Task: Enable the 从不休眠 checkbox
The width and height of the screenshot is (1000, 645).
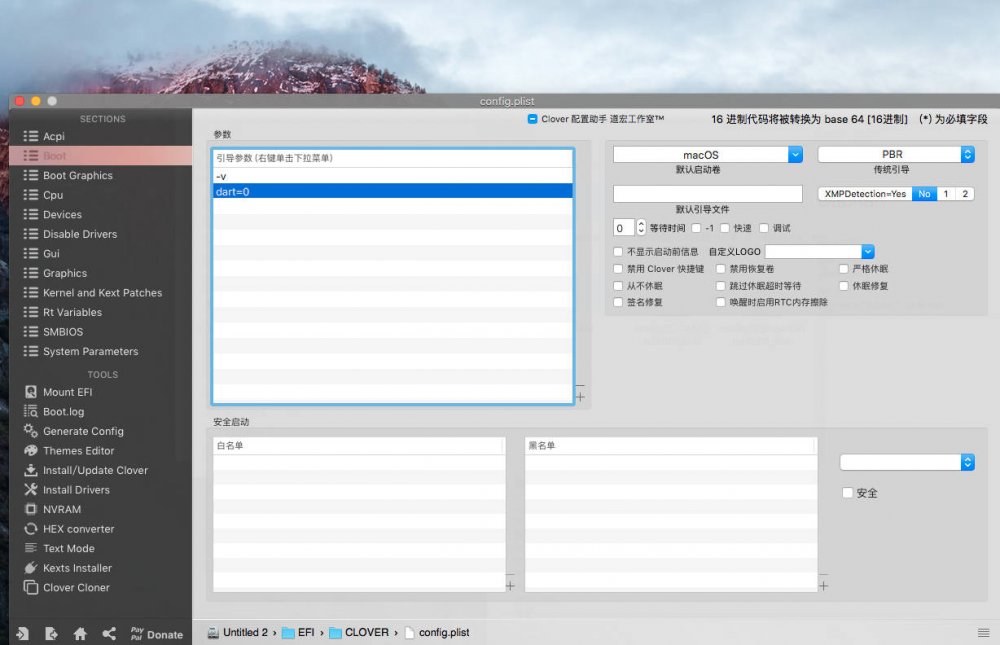Action: click(618, 286)
